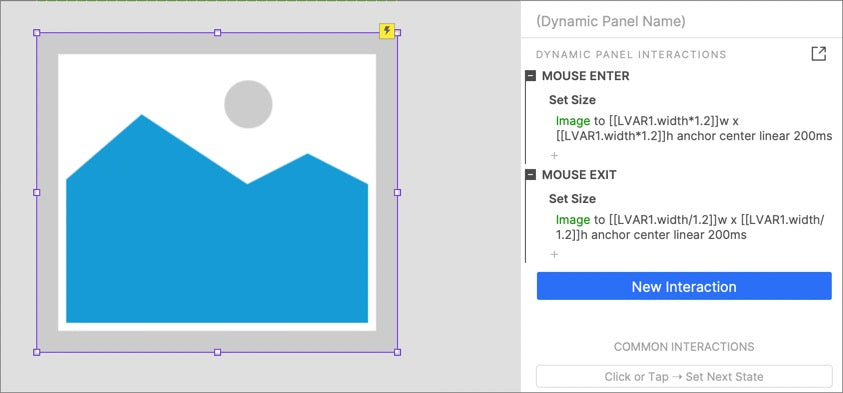Image resolution: width=843 pixels, height=393 pixels.
Task: Click the left-middle resize handle
Action: click(x=37, y=192)
